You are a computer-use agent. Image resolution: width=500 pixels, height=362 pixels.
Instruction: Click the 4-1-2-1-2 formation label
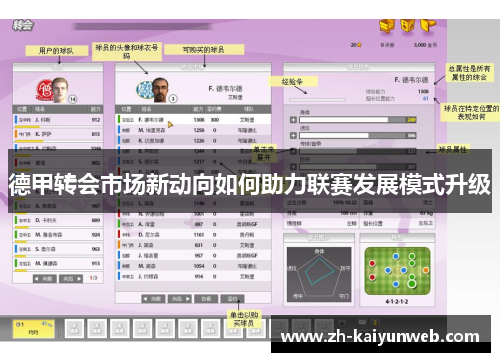tap(397, 302)
